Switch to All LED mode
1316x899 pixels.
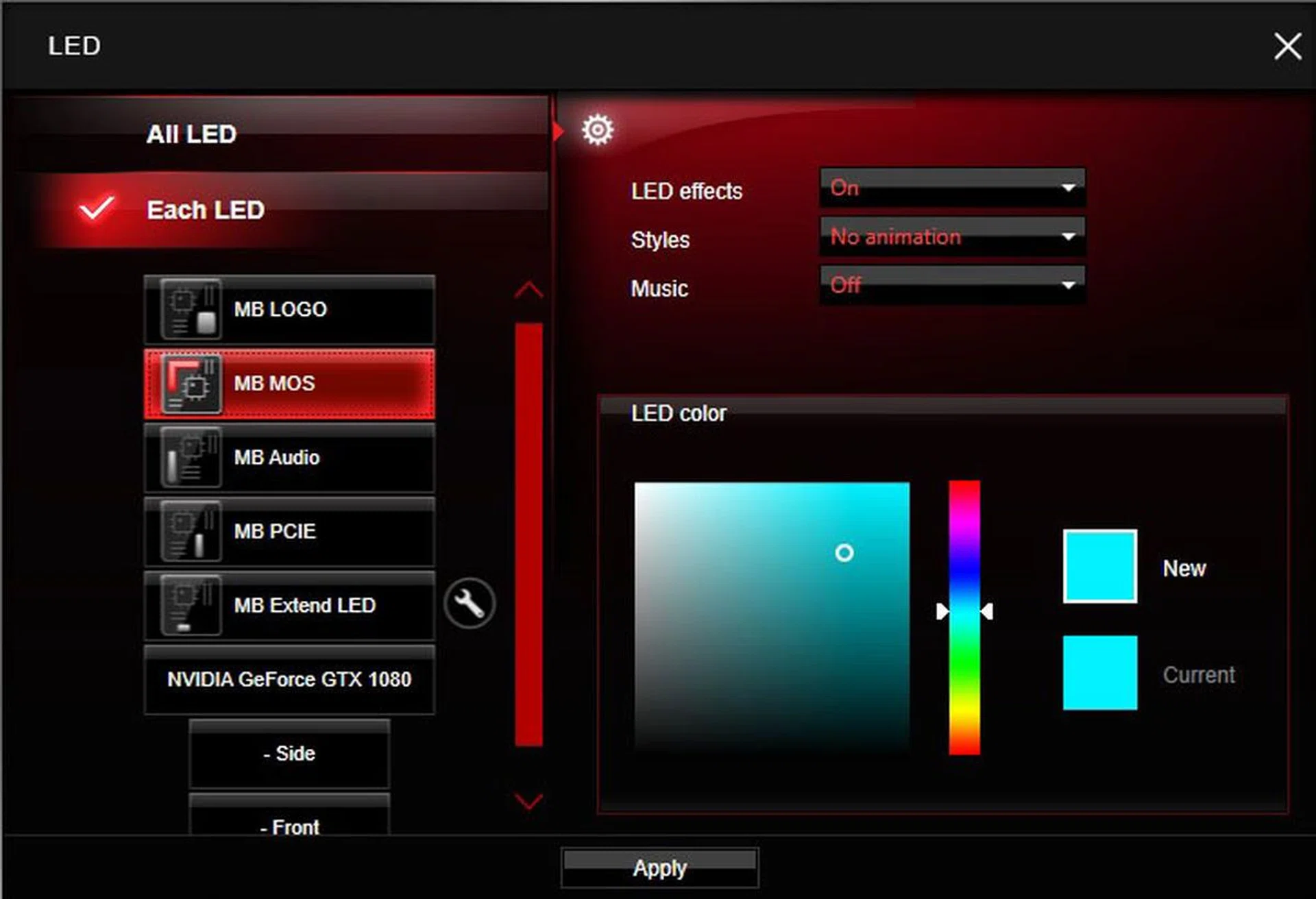coord(192,134)
